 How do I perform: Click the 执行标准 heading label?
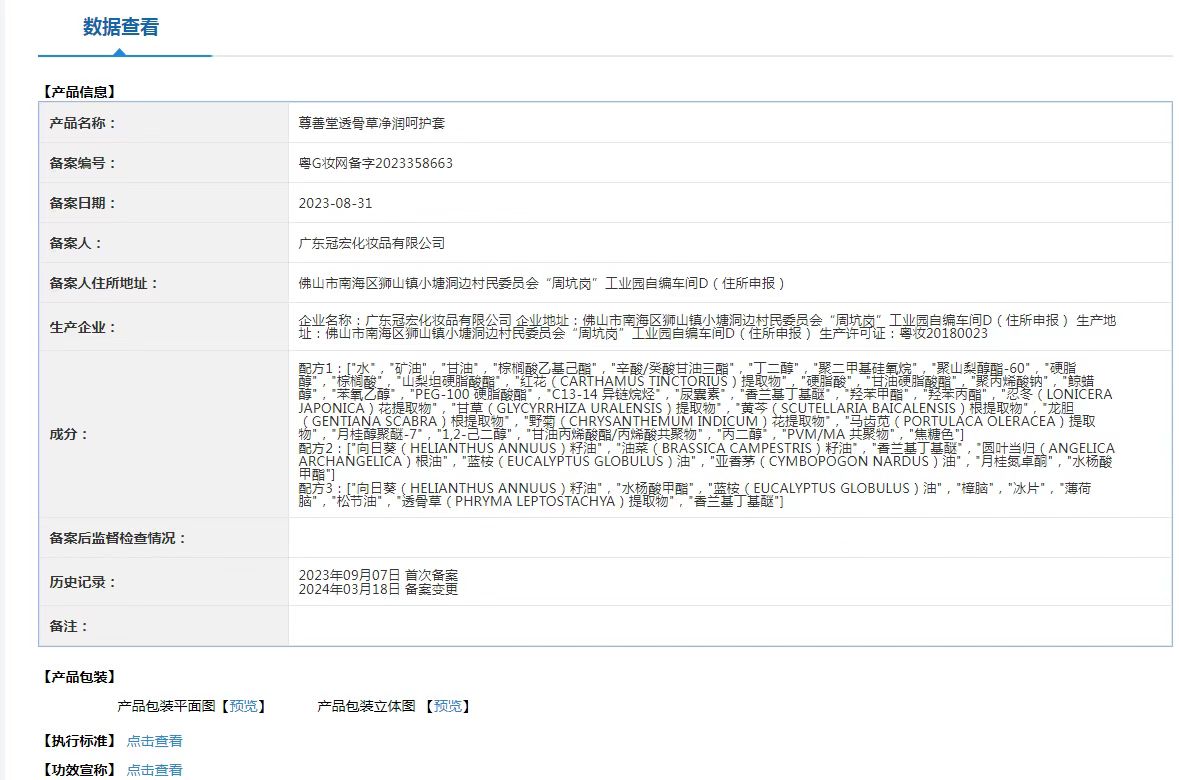coord(79,741)
